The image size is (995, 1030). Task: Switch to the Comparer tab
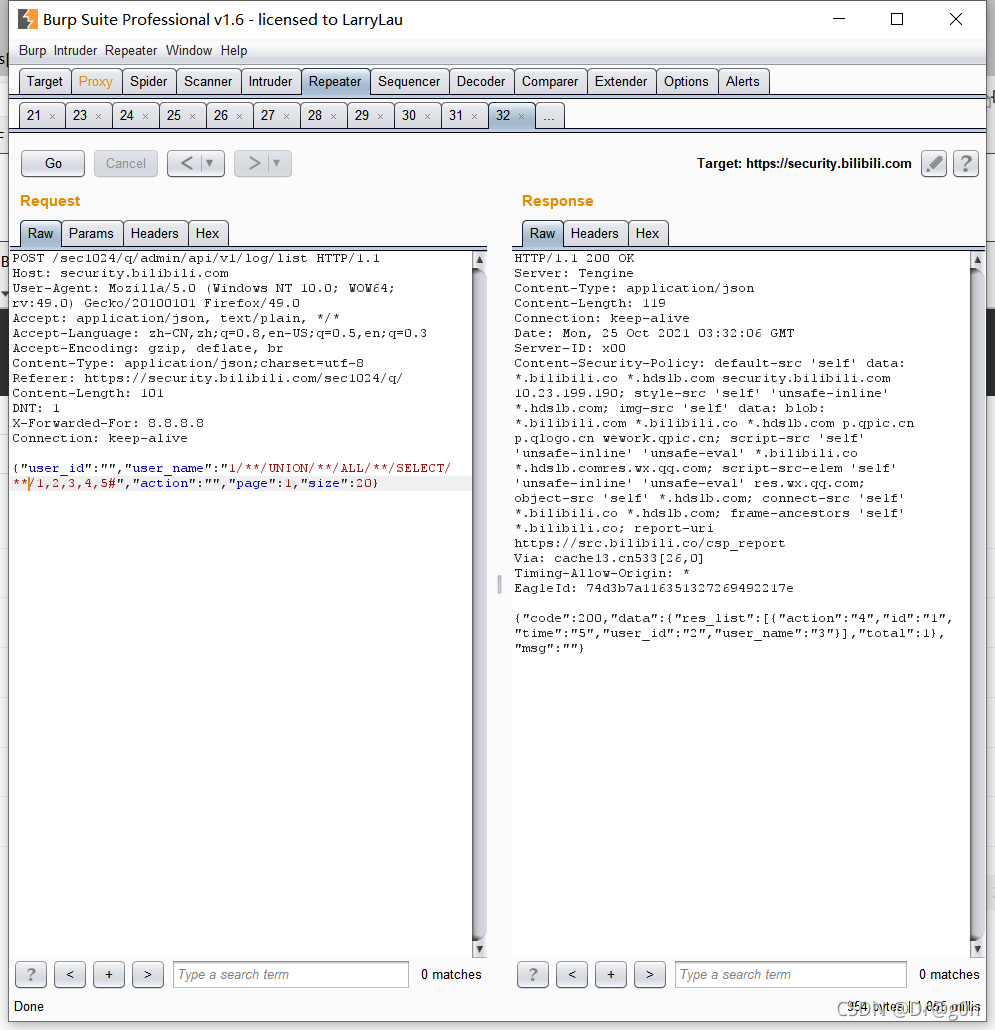coord(550,81)
